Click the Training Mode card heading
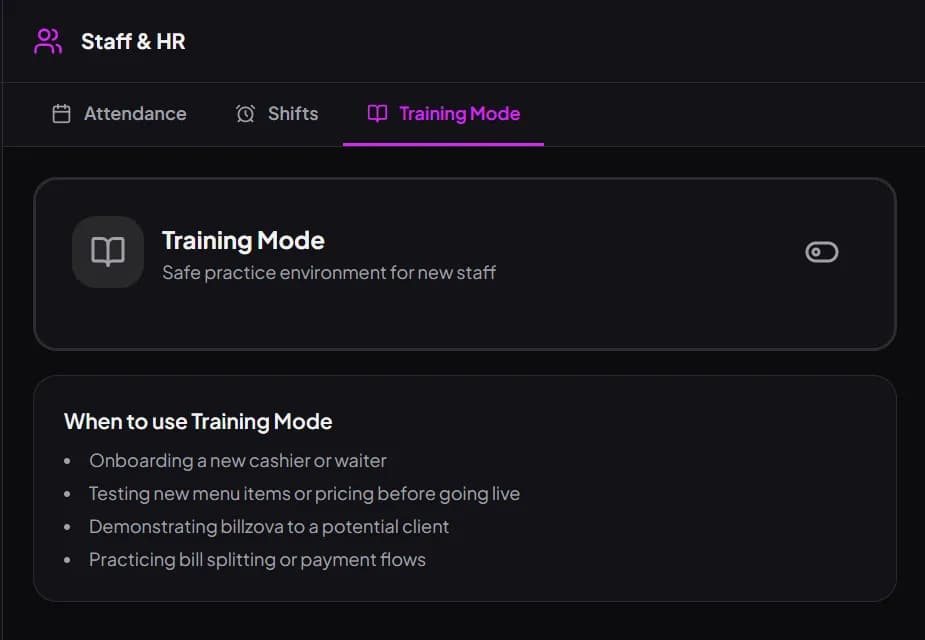Image resolution: width=925 pixels, height=640 pixels. [x=243, y=241]
